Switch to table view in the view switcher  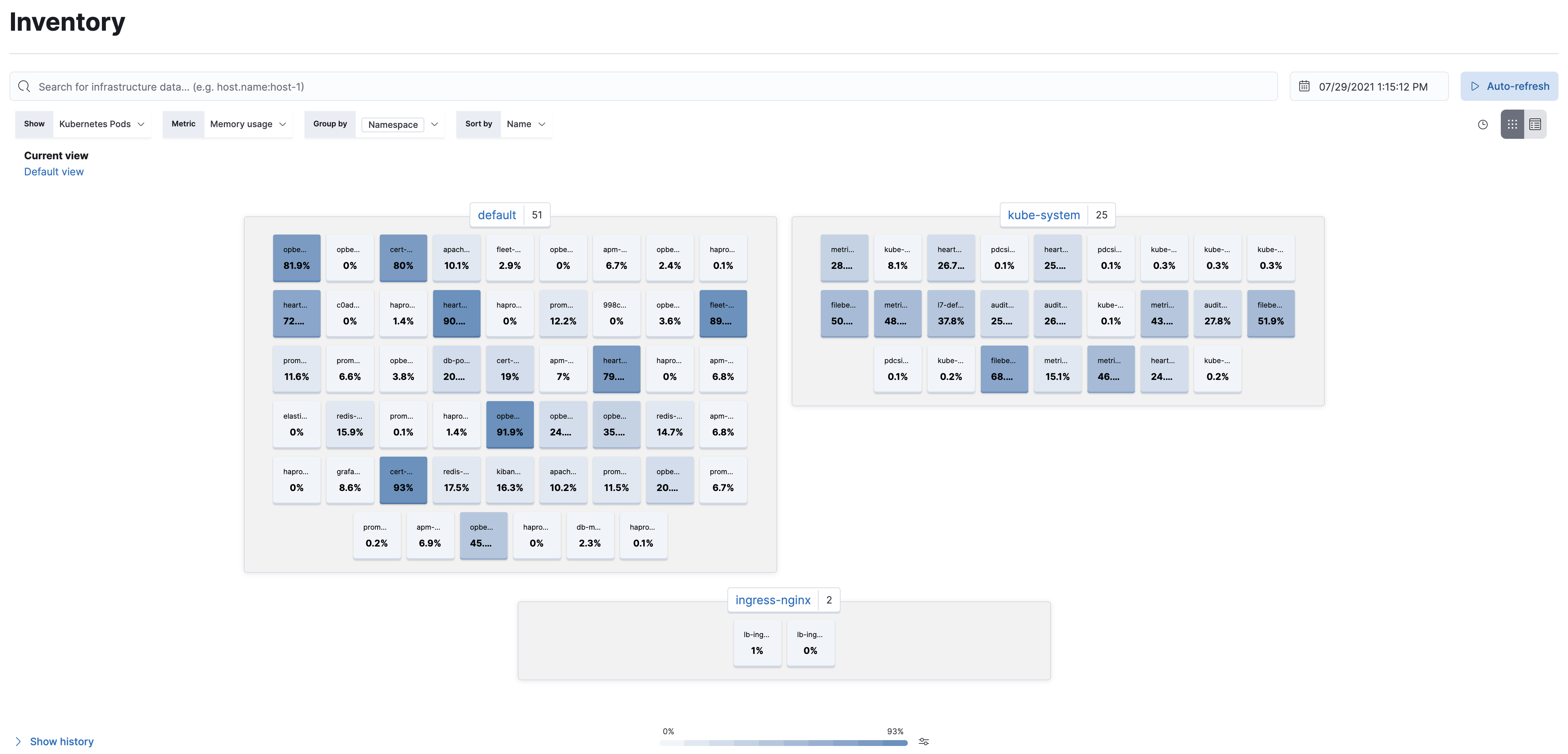1535,124
